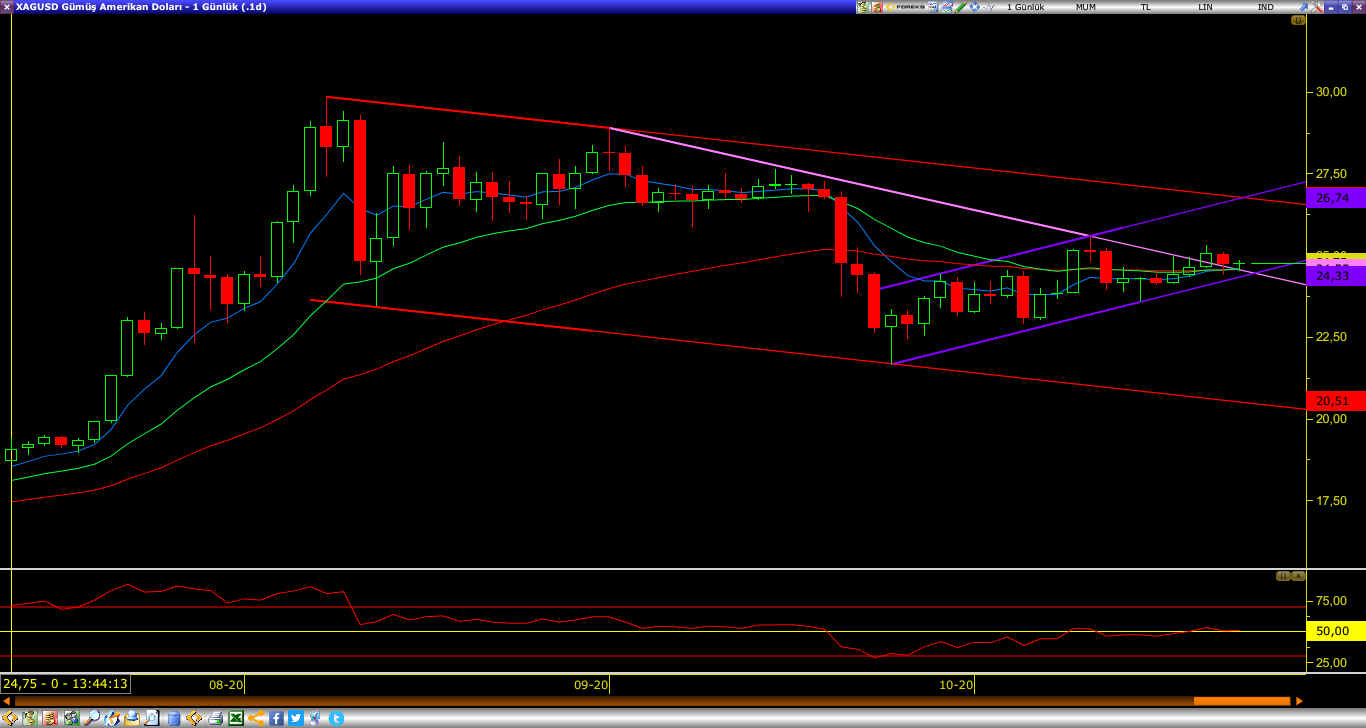Open the blue database cylinder icon
Viewport: 1366px width, 728px height.
(174, 718)
